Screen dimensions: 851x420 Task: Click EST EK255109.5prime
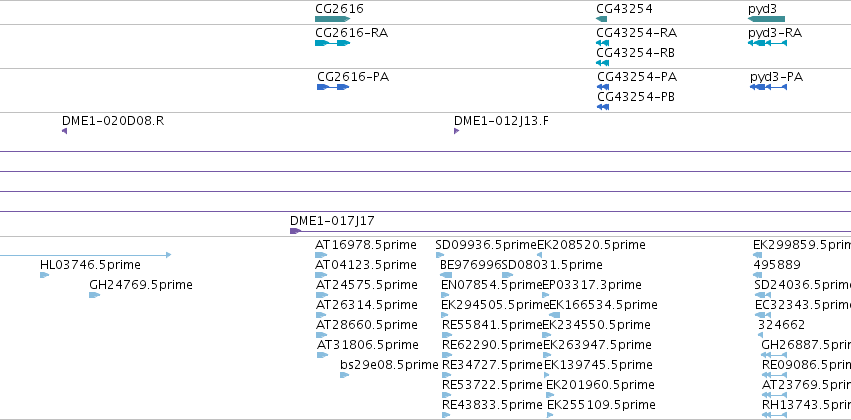(601, 405)
